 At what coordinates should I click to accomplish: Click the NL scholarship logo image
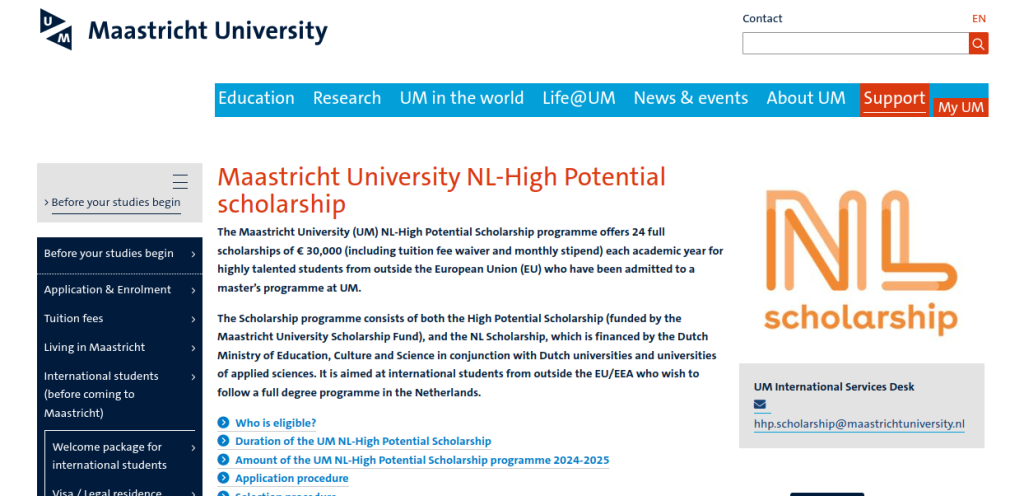tap(861, 262)
